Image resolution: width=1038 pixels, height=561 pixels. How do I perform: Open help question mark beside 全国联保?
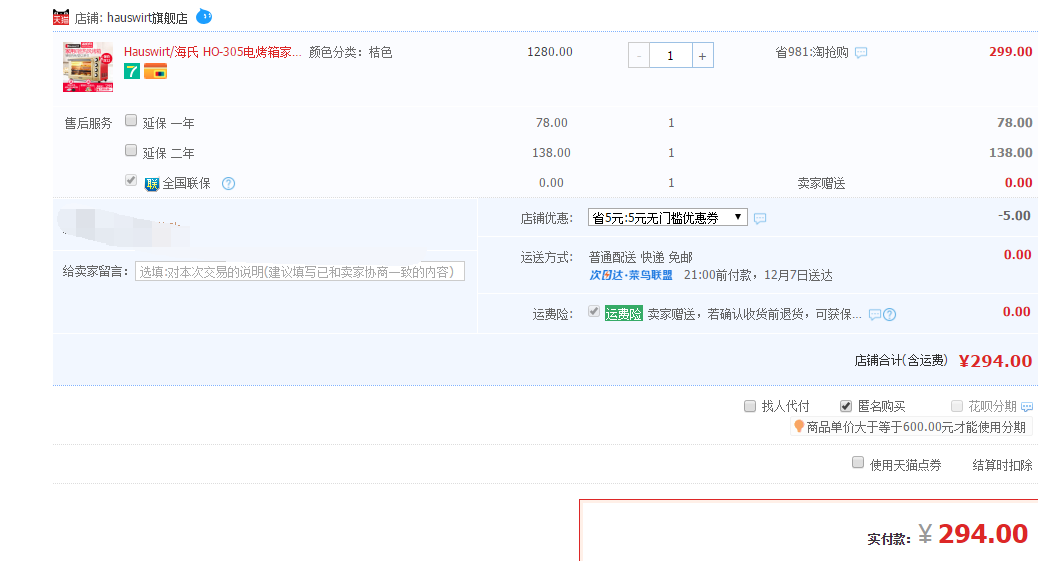228,183
